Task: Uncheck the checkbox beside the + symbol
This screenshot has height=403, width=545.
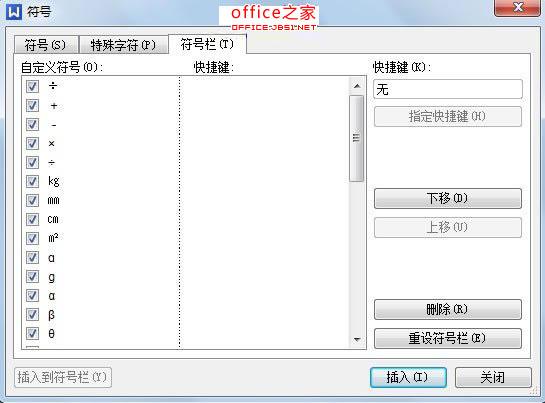Action: [x=32, y=105]
